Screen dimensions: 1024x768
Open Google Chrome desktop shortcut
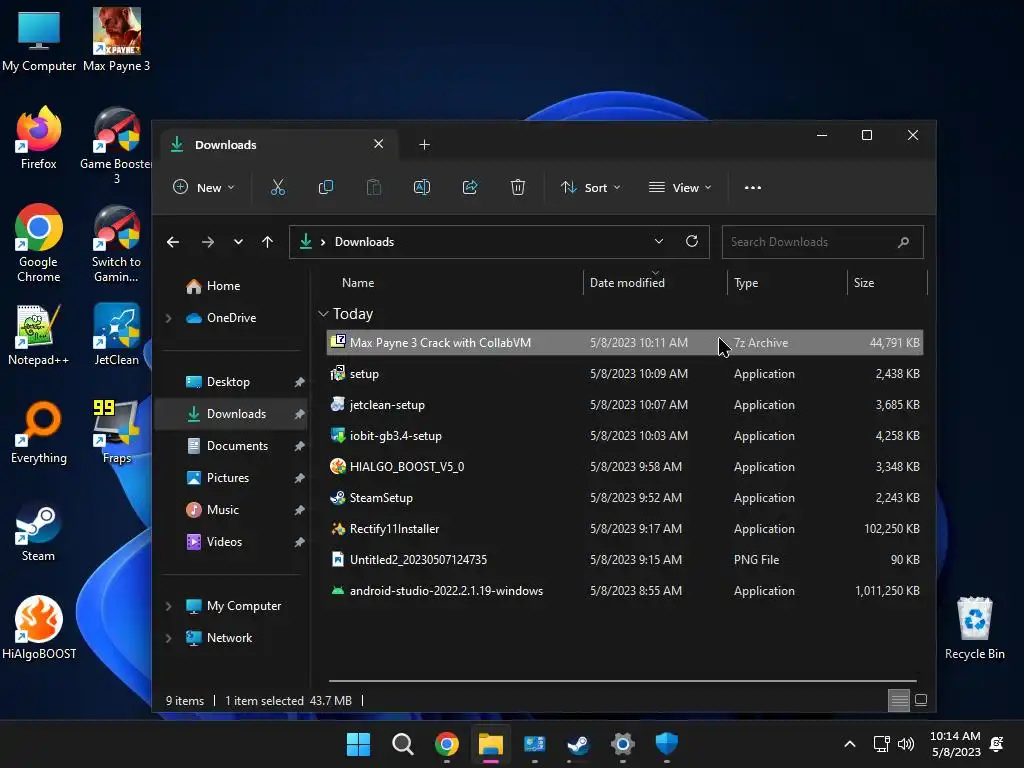point(39,243)
